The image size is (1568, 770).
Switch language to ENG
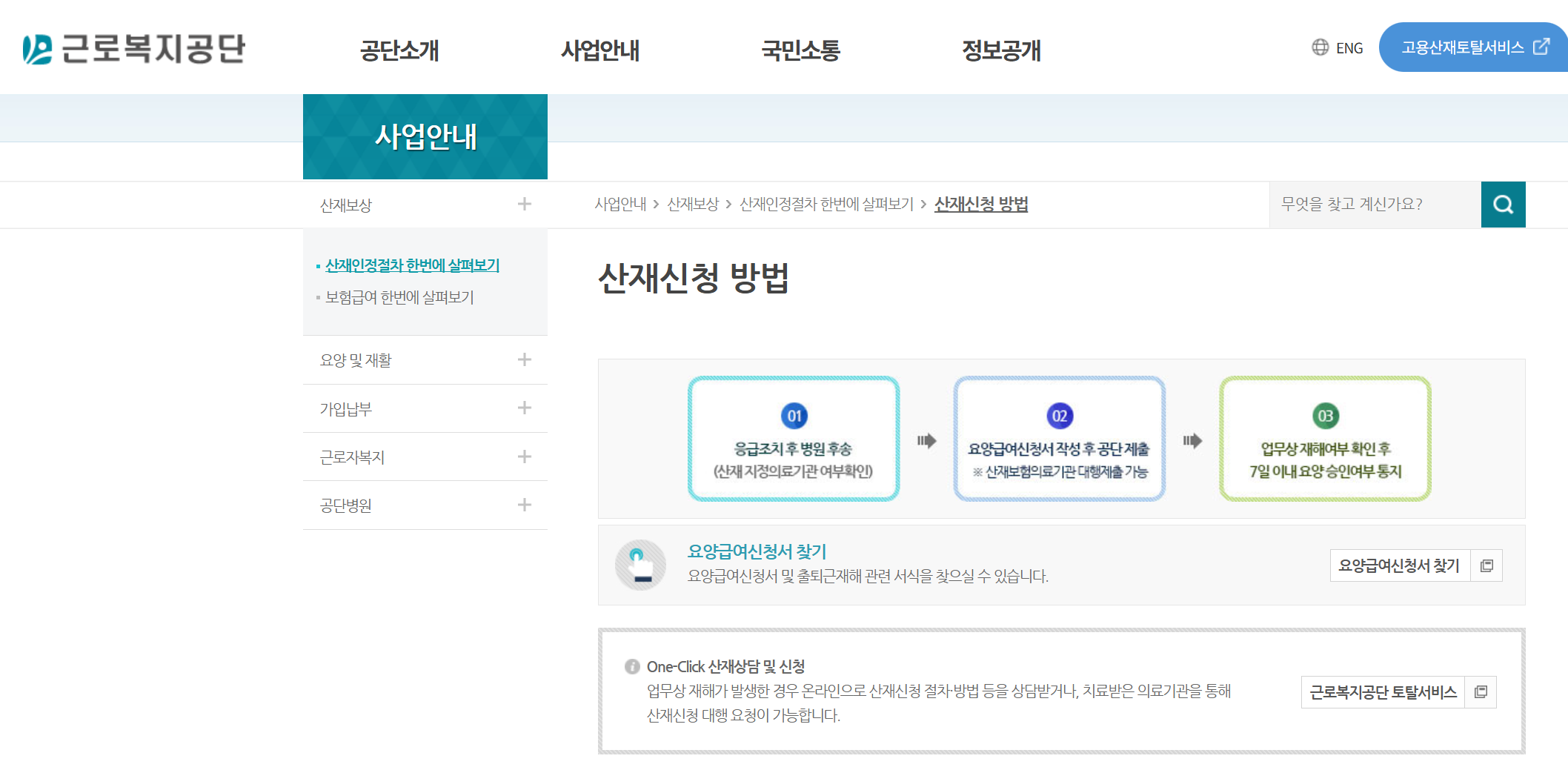click(1349, 48)
